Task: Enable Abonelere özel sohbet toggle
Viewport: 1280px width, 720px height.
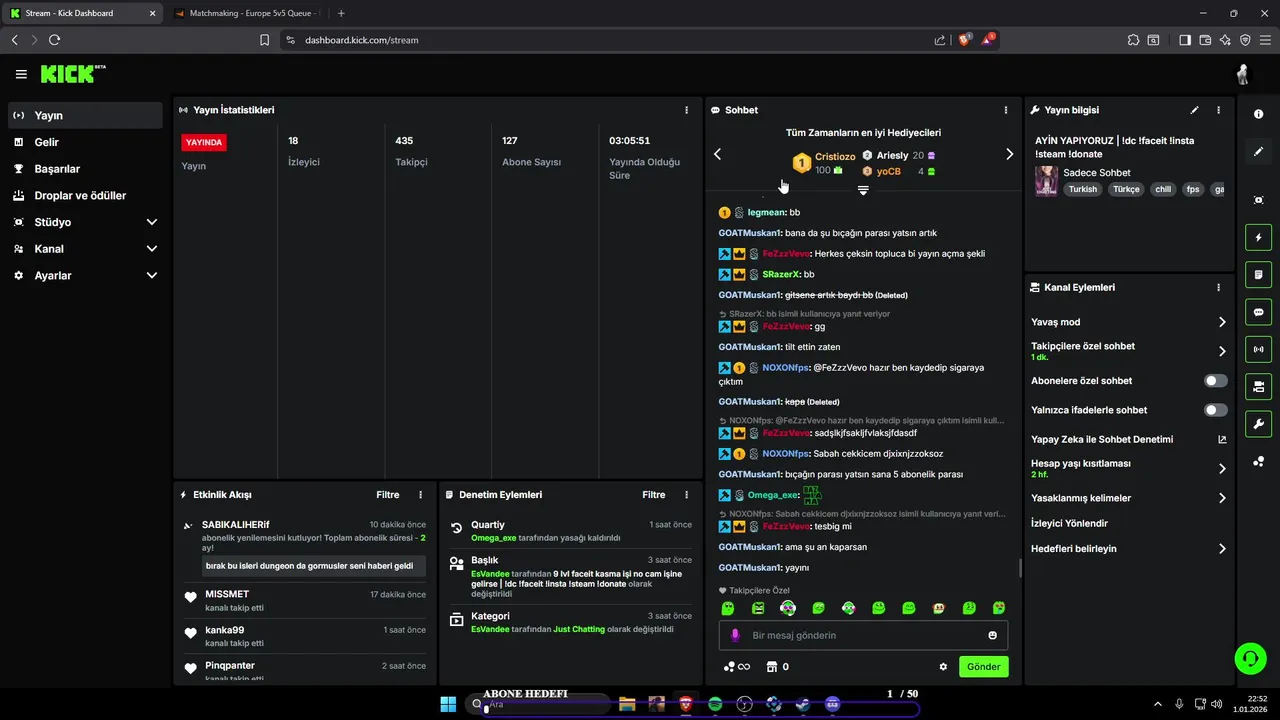Action: coord(1216,381)
